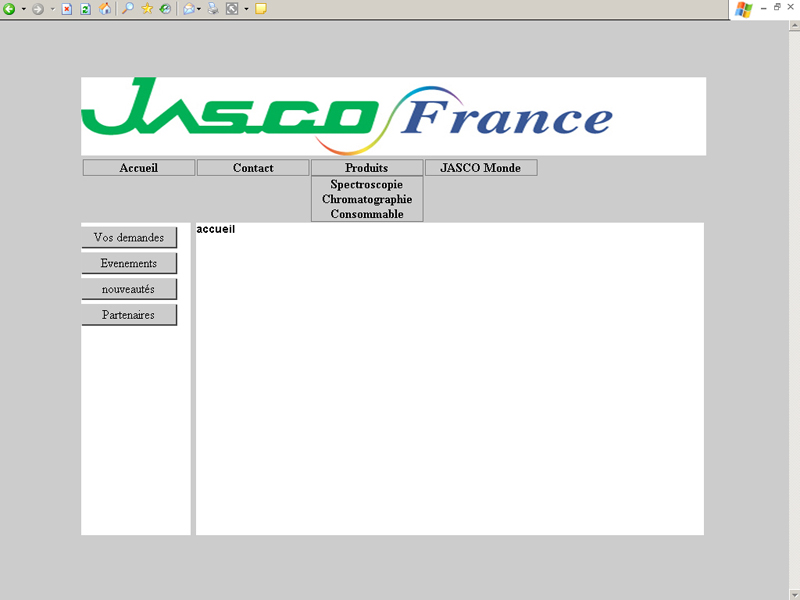The height and width of the screenshot is (600, 800).
Task: Click the browser Forward button
Action: [x=38, y=9]
